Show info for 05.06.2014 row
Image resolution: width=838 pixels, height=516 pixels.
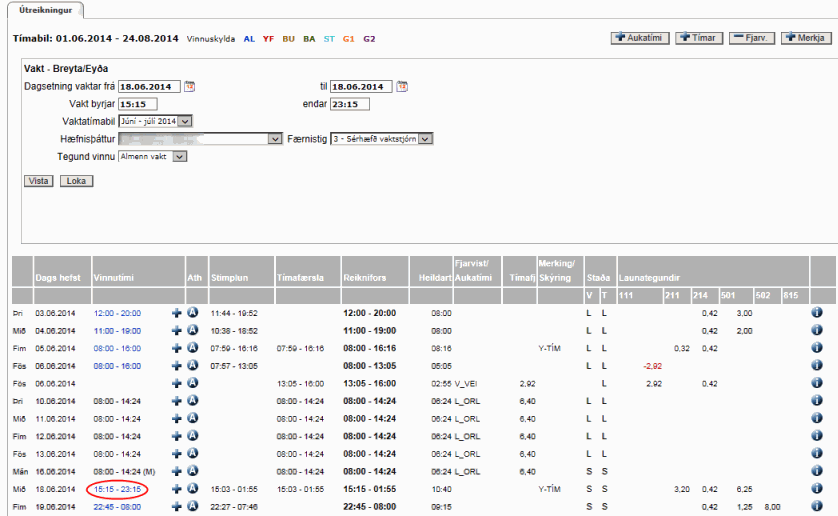(817, 348)
